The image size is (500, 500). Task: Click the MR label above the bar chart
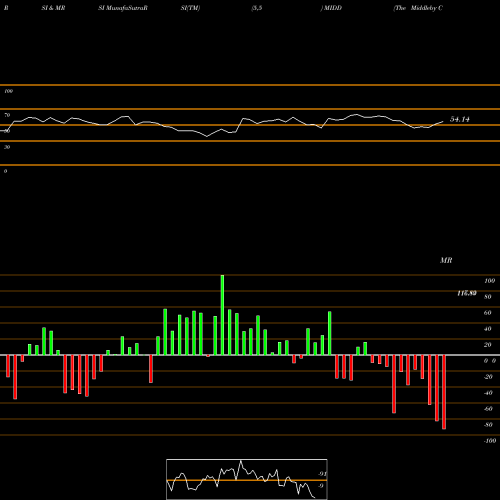point(446,260)
